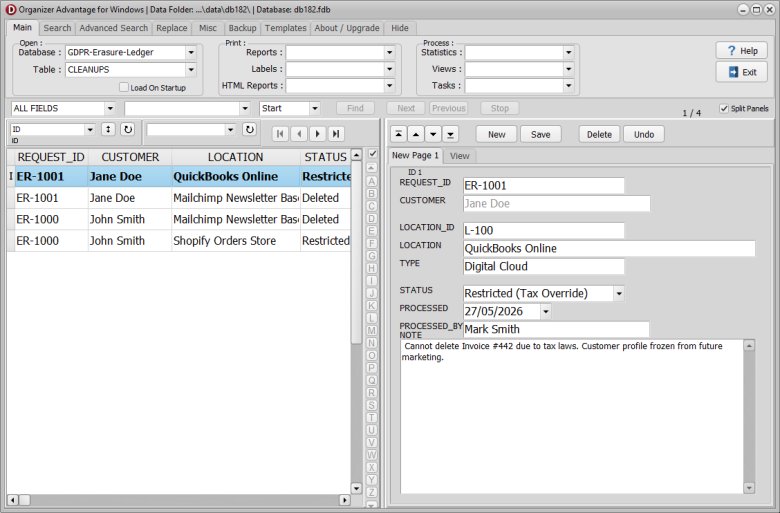Open the About / Upgrade tab
The image size is (780, 513).
[x=347, y=28]
